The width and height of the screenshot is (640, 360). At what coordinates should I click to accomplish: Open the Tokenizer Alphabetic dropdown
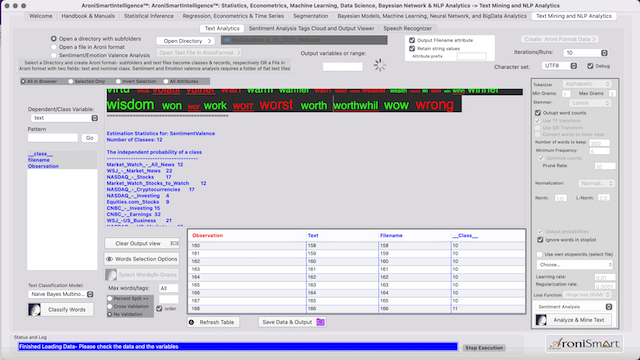[x=587, y=84]
